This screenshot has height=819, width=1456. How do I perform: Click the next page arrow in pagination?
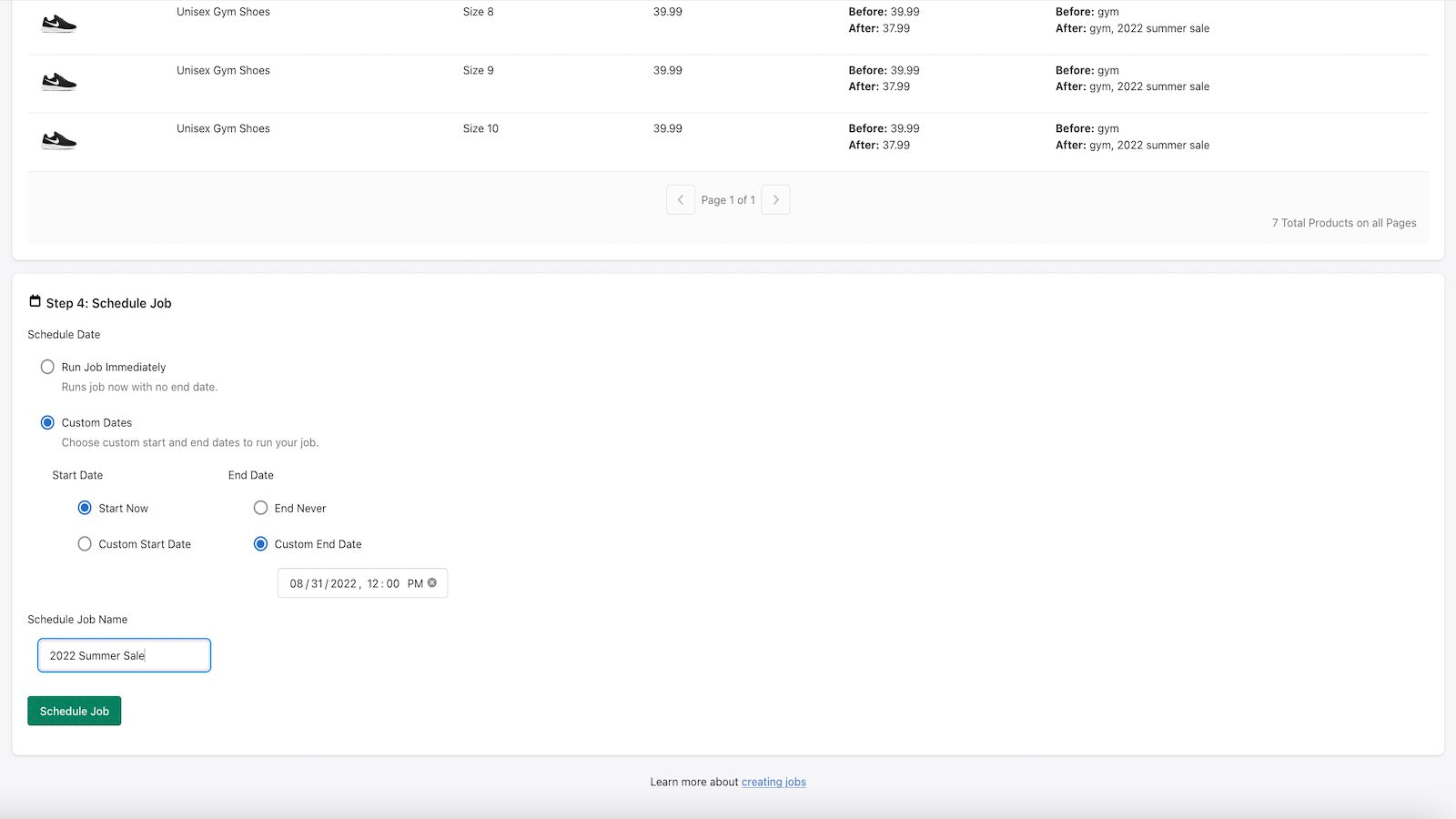775,199
